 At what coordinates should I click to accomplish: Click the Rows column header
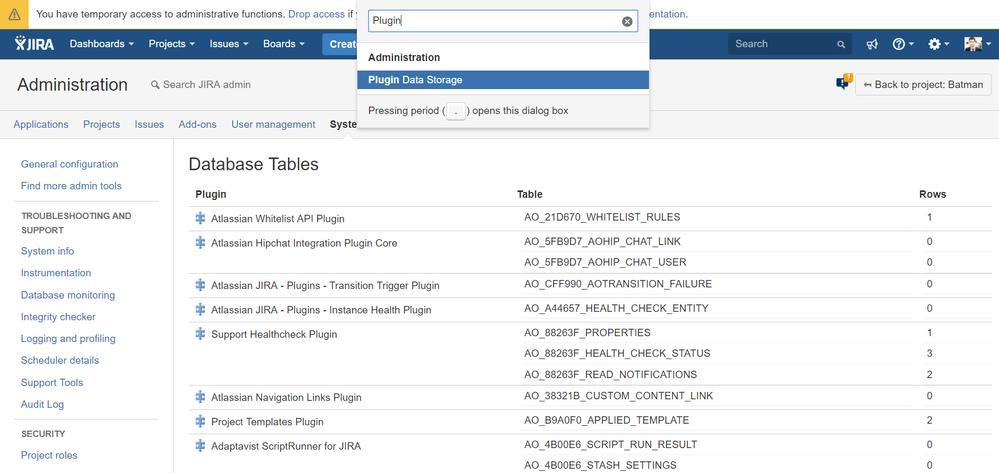pyautogui.click(x=933, y=194)
